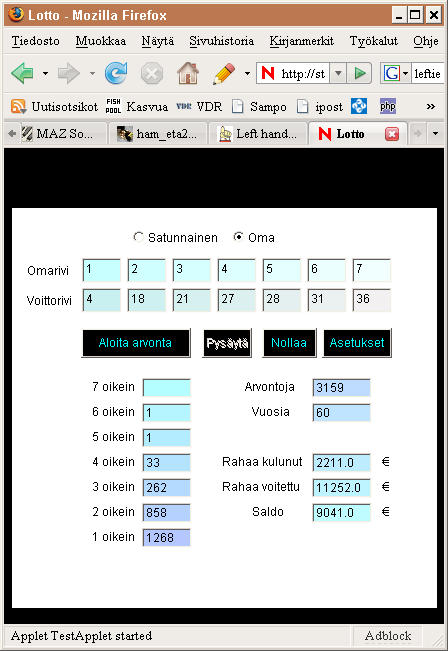Switch to the Left hand... tab
The image size is (448, 651).
click(x=258, y=134)
